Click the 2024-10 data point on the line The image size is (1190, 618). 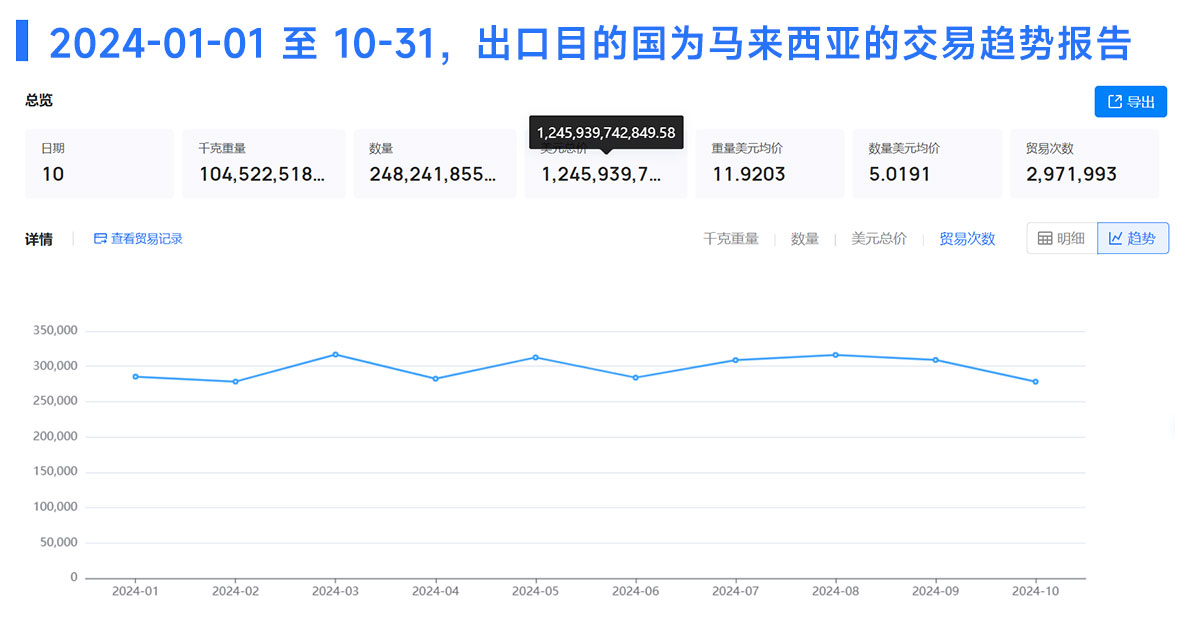pyautogui.click(x=1036, y=382)
